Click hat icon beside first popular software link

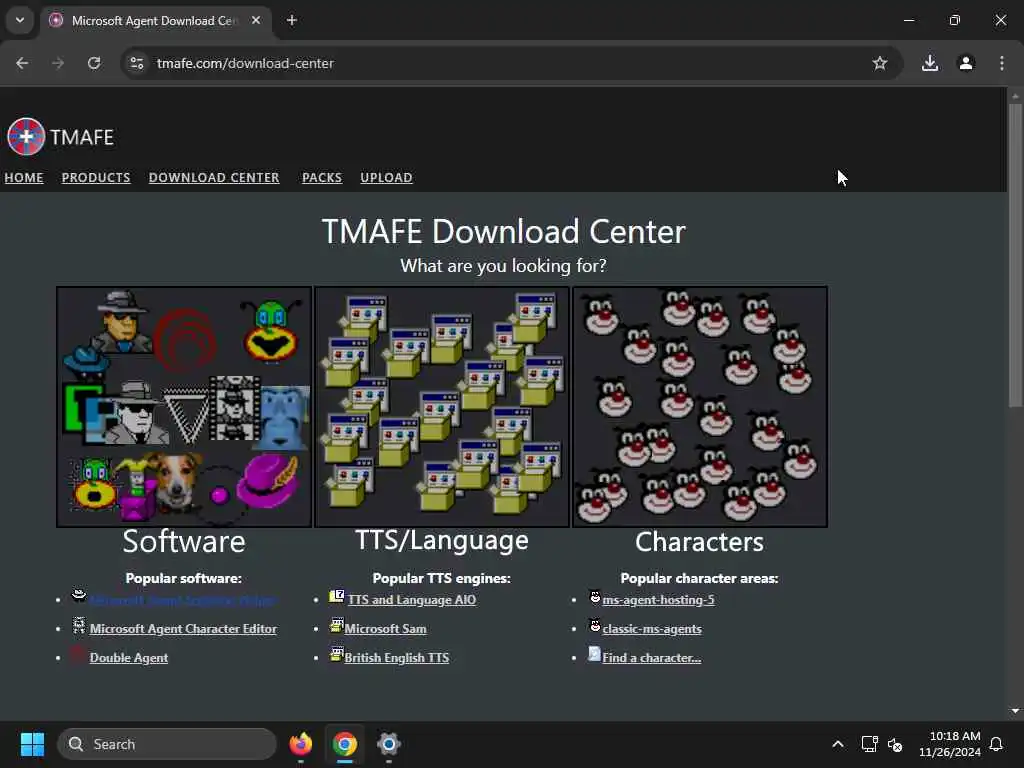click(x=79, y=594)
